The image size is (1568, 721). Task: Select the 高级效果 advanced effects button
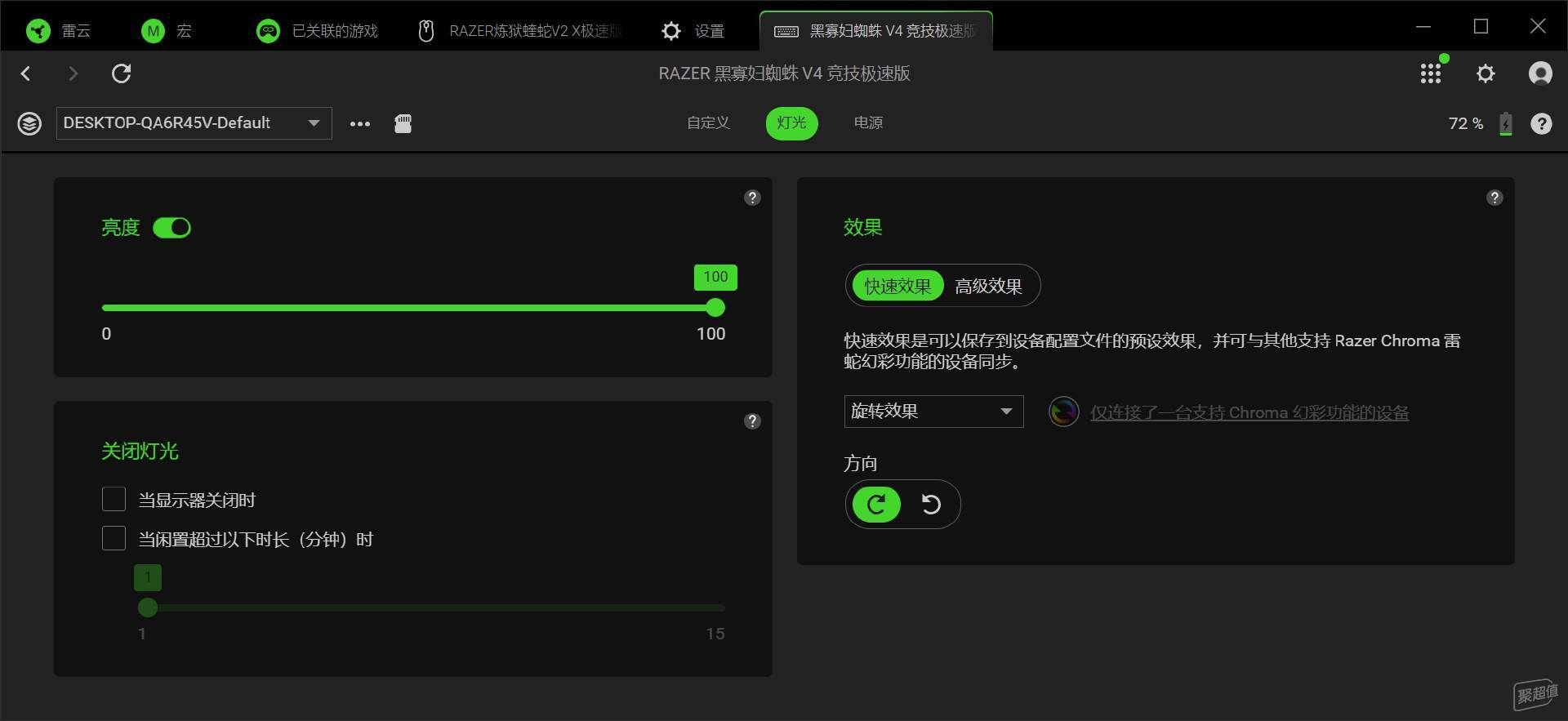988,286
